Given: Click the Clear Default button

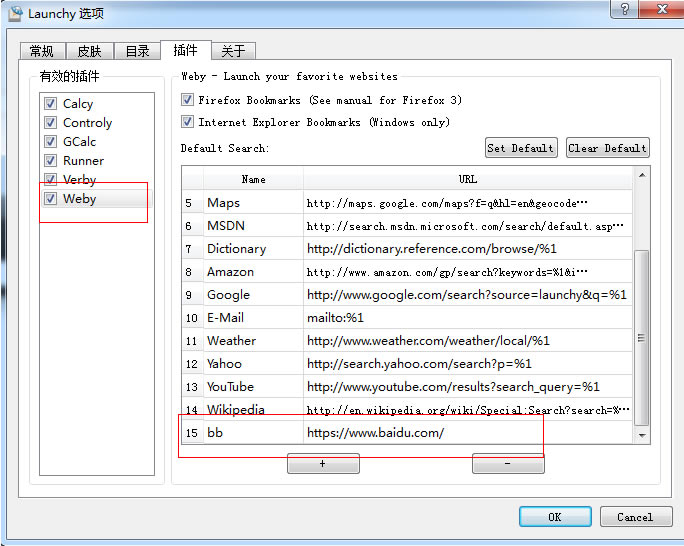Looking at the screenshot, I should click(608, 148).
